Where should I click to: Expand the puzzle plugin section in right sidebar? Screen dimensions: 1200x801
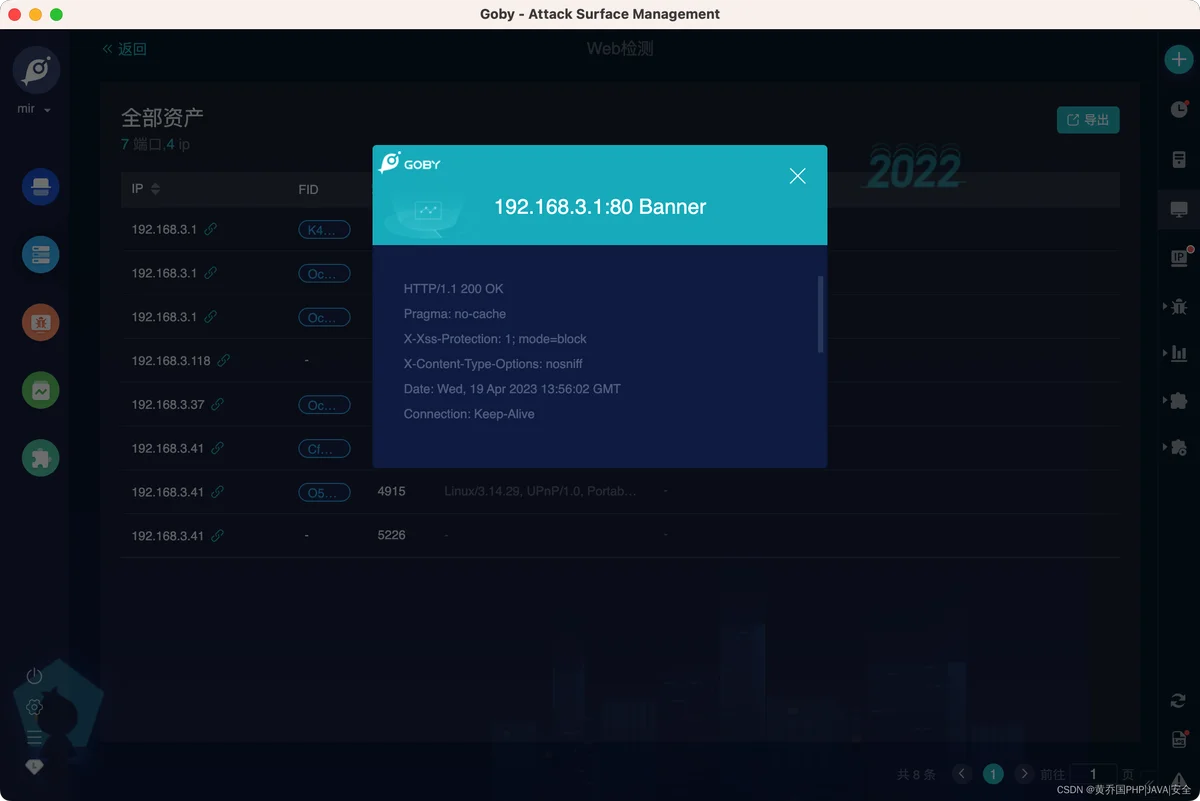(1177, 400)
